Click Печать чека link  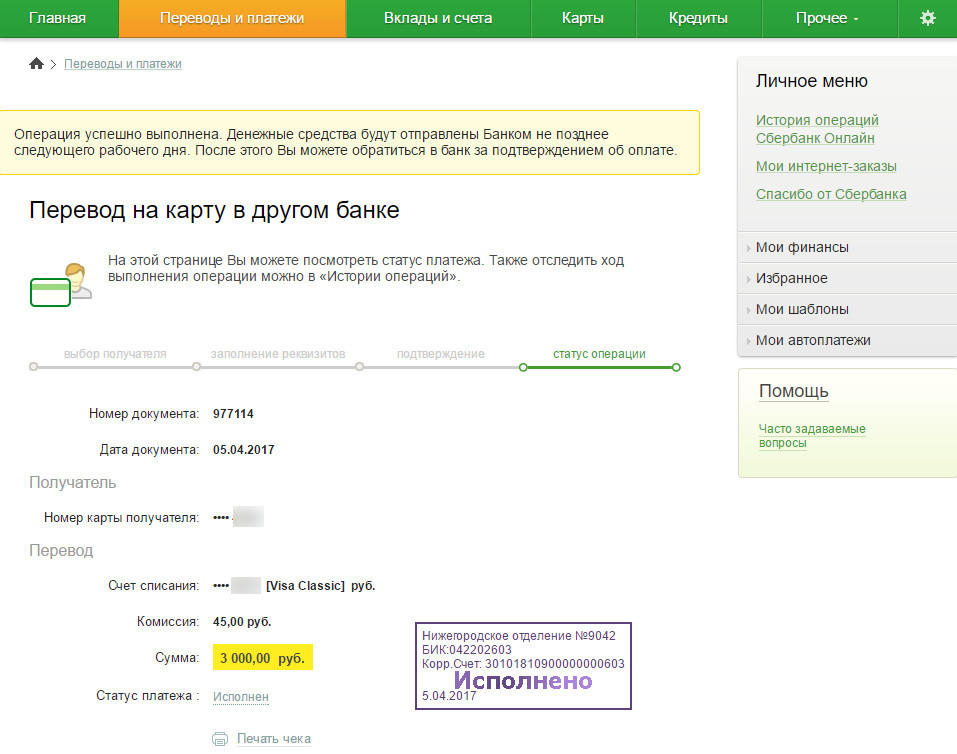click(274, 739)
